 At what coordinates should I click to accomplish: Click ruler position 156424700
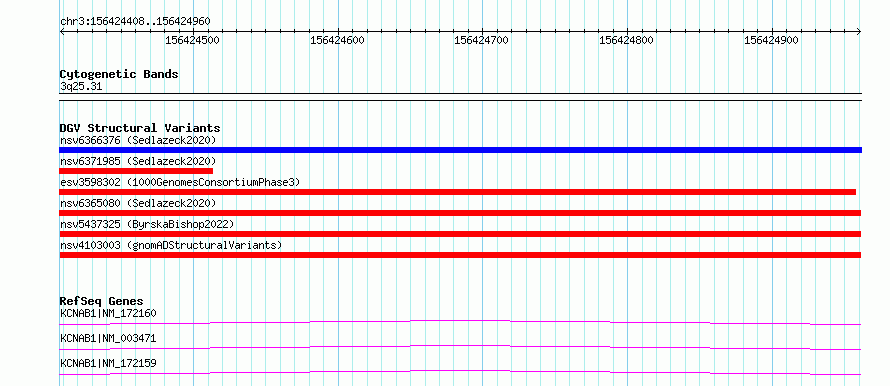point(482,40)
